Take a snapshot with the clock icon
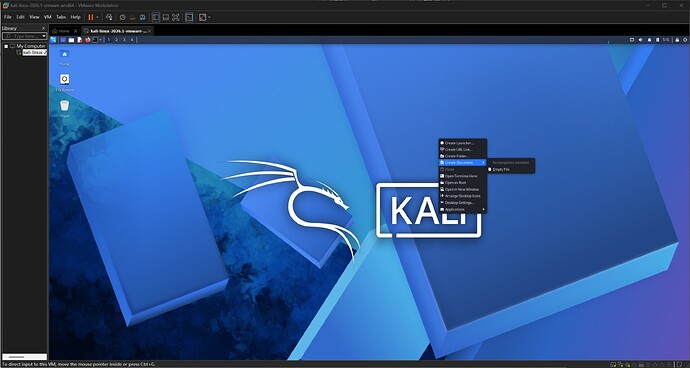 (123, 17)
